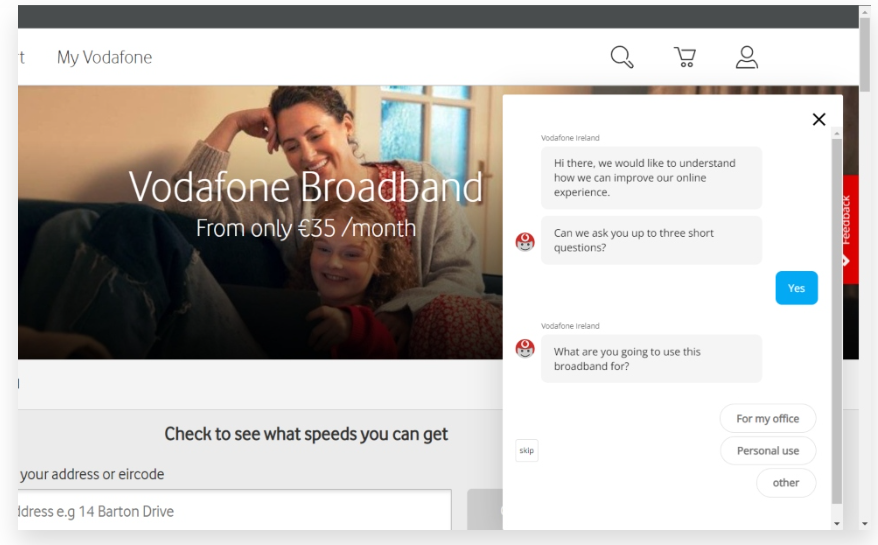Click the Vodafone bot avatar beside 'three short questions'
Viewport: 878px width, 545px height.
[525, 241]
